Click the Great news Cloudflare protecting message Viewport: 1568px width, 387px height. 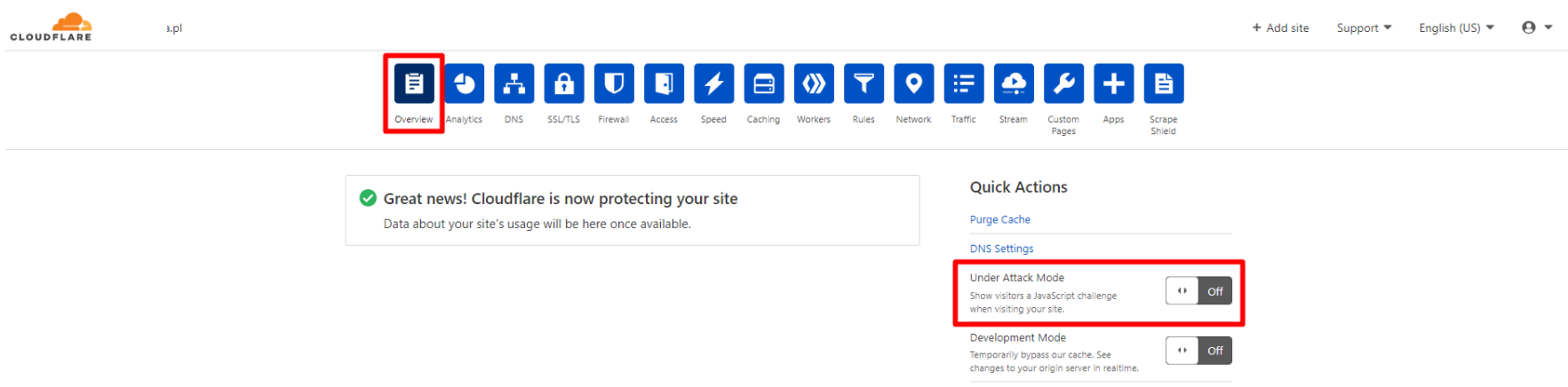point(561,199)
